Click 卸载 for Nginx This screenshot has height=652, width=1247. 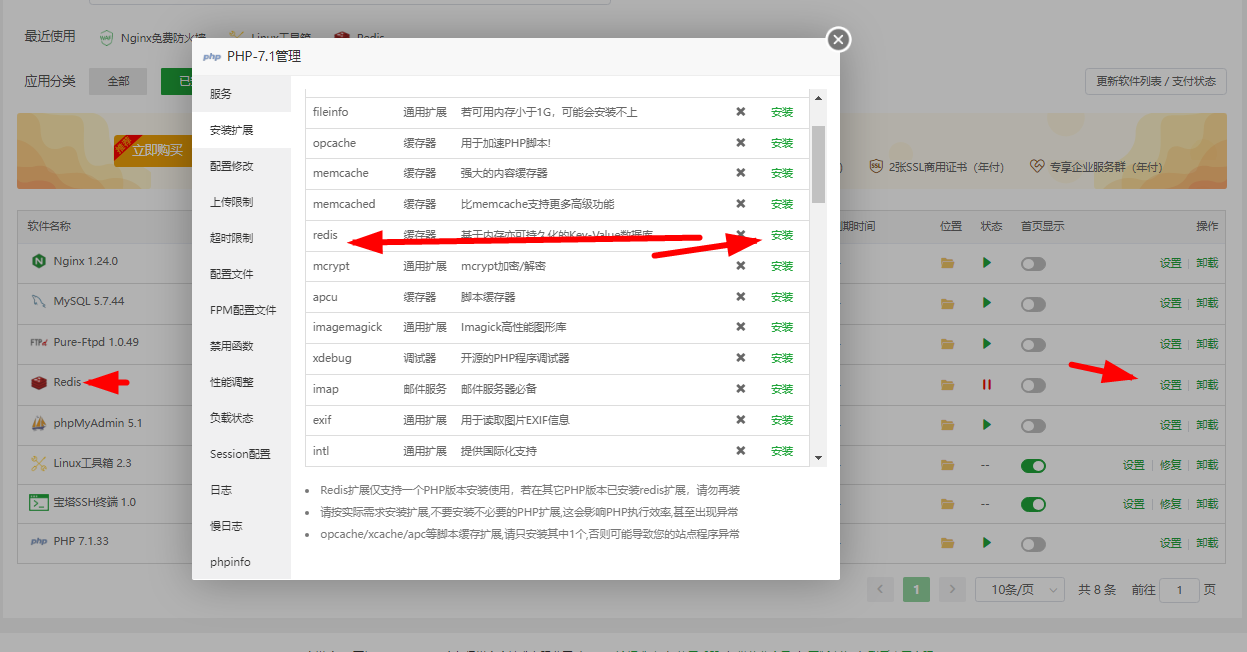coord(1207,263)
